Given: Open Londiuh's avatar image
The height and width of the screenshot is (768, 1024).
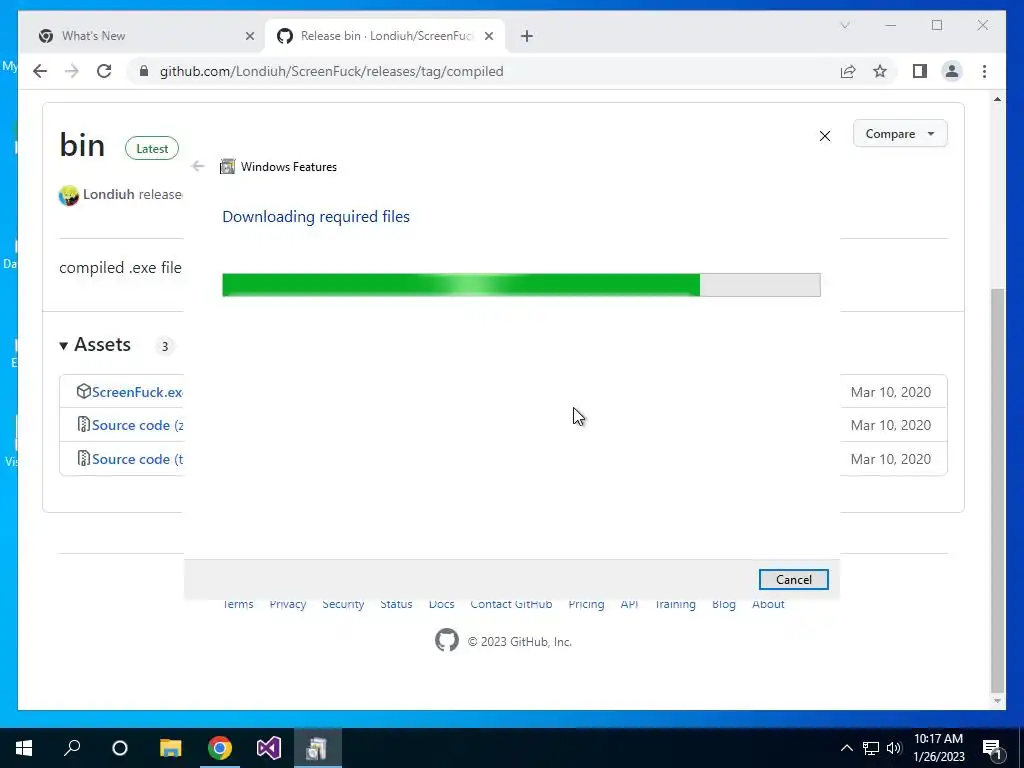Looking at the screenshot, I should coord(69,195).
